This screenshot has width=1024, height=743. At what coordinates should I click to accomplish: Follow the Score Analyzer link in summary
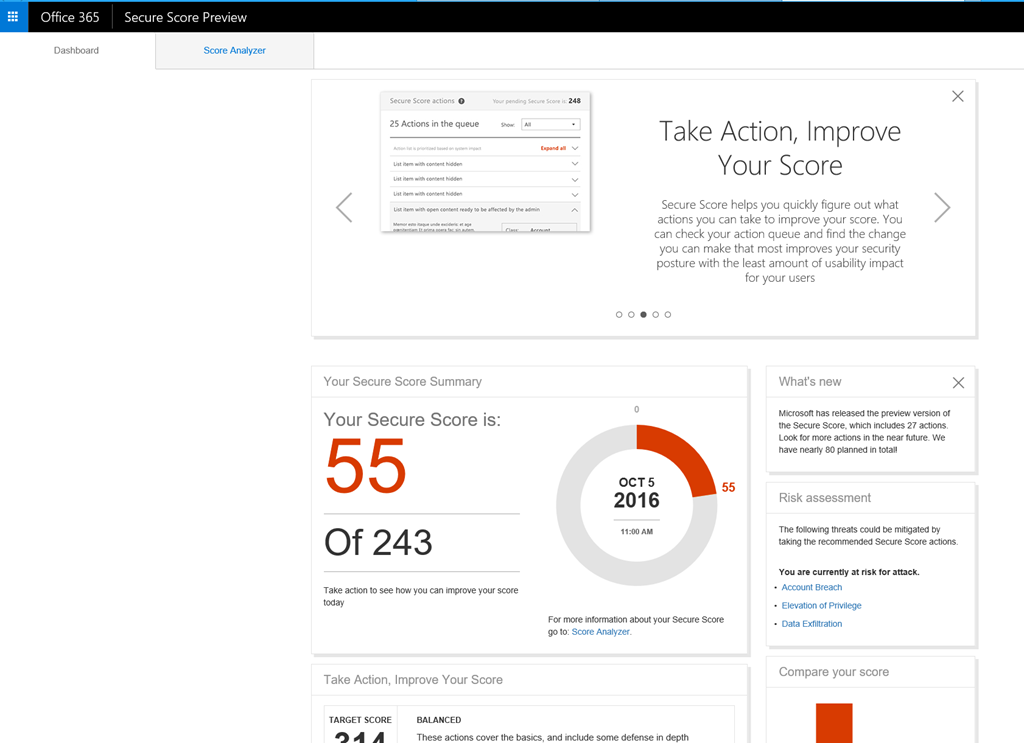point(600,632)
